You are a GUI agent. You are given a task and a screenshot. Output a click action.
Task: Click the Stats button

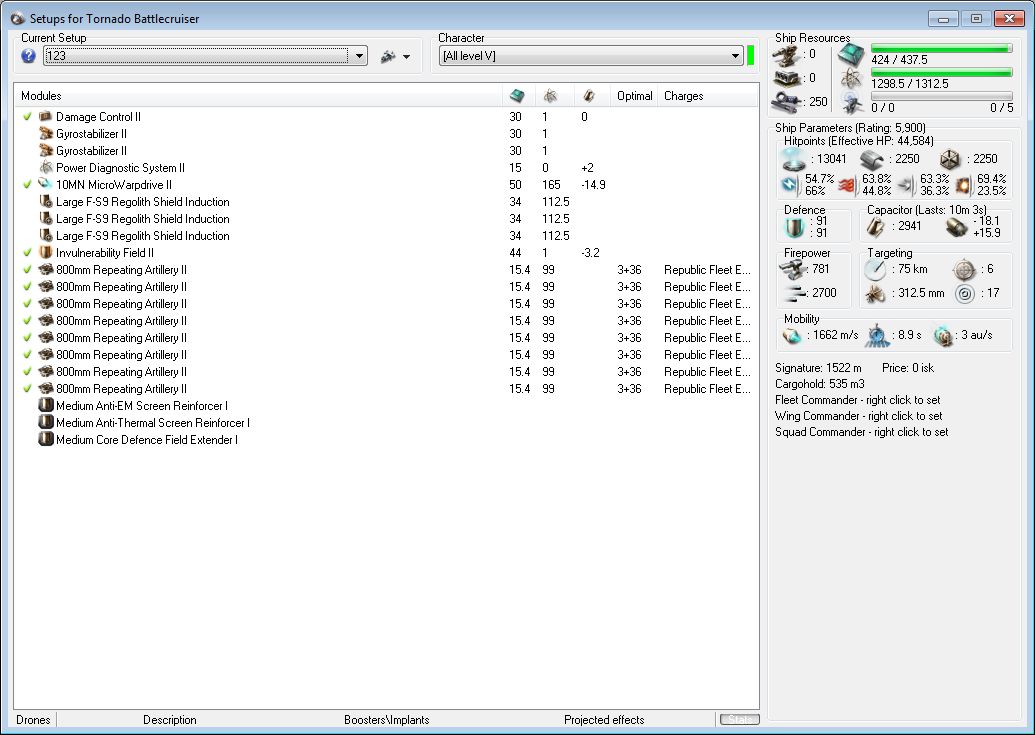738,719
